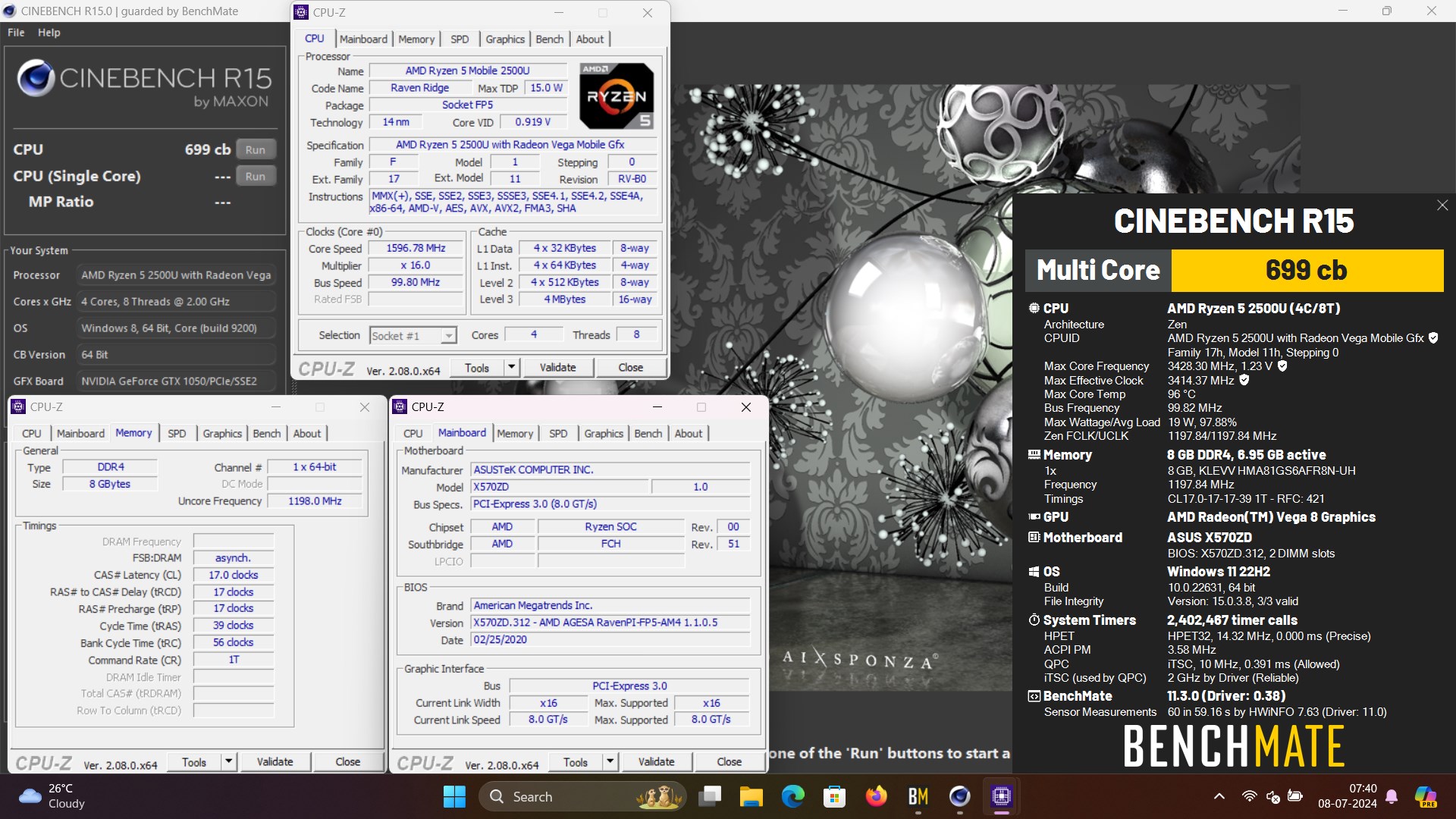Viewport: 1456px width, 819px height.
Task: Switch to CPU tab in Memory CPU-Z window
Action: tap(32, 434)
